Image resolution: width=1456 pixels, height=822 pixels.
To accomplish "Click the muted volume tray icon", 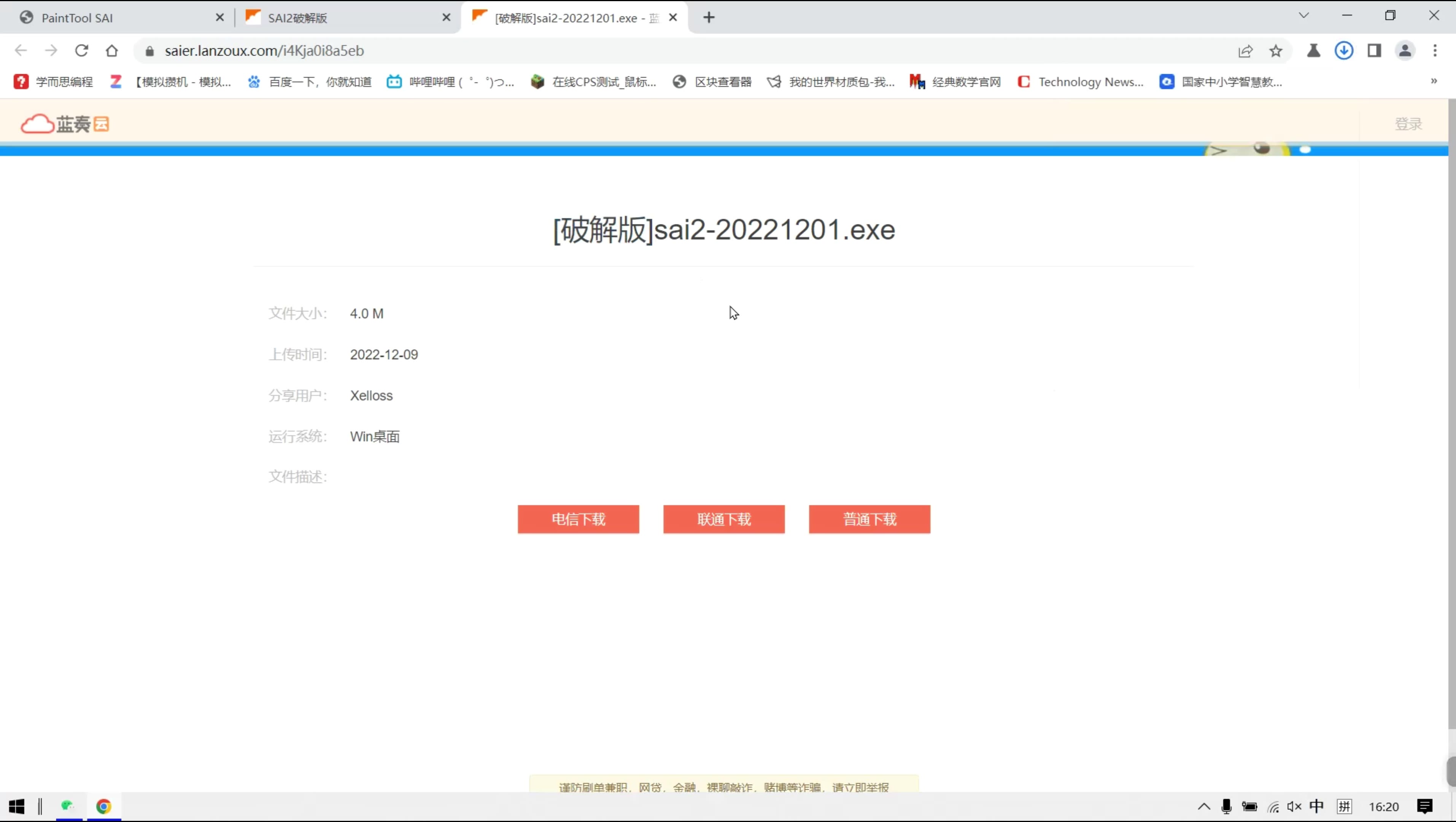I will click(1294, 807).
